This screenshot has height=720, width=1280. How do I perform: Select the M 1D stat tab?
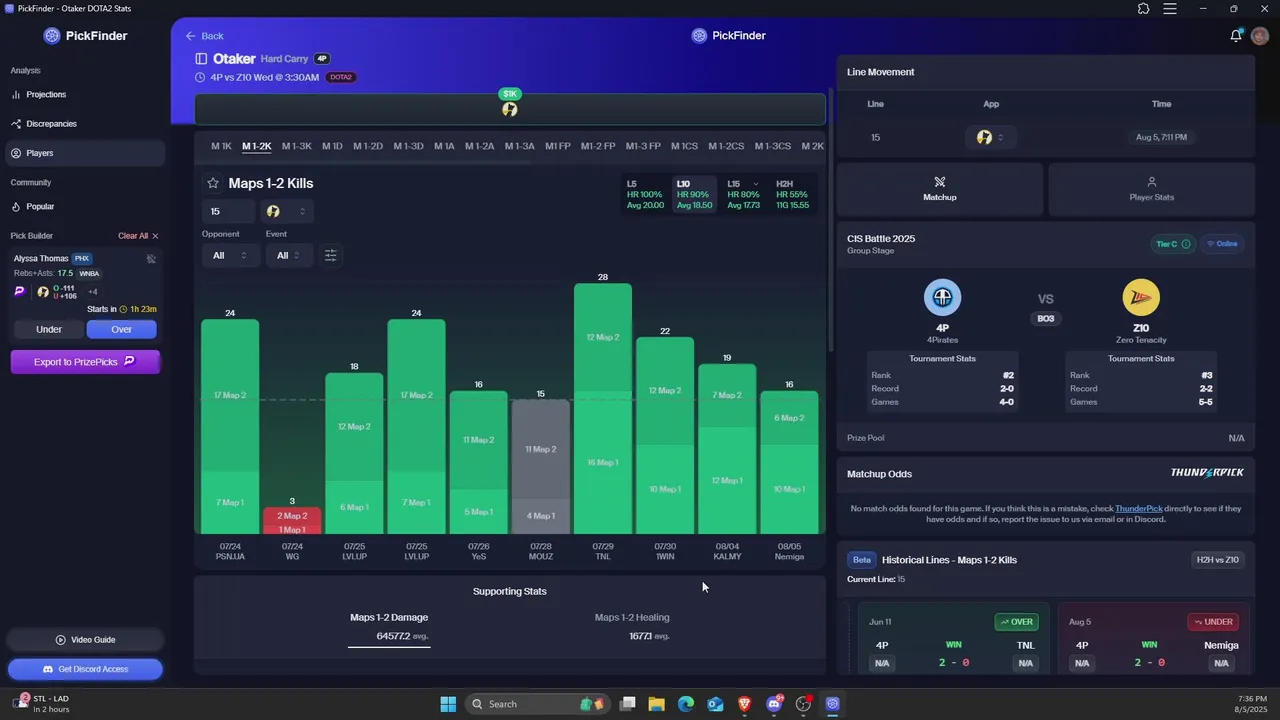point(332,146)
